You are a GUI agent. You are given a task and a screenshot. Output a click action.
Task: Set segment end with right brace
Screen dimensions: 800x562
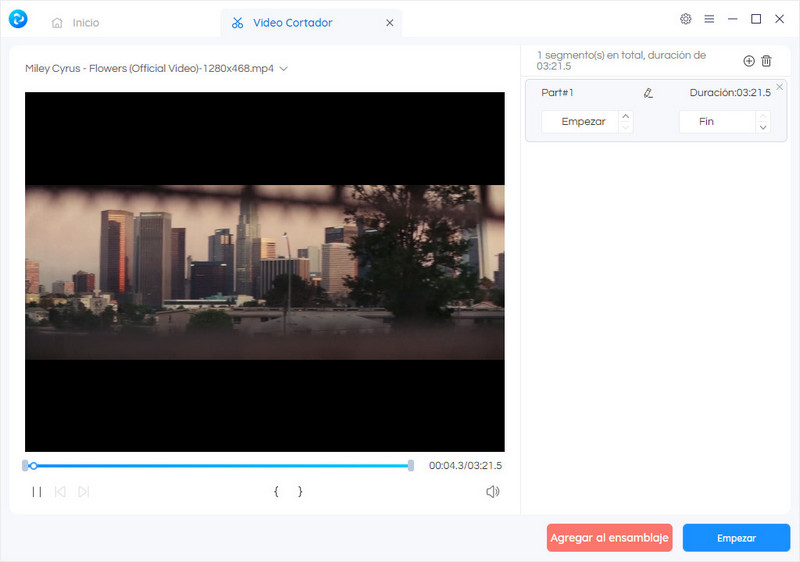click(300, 492)
